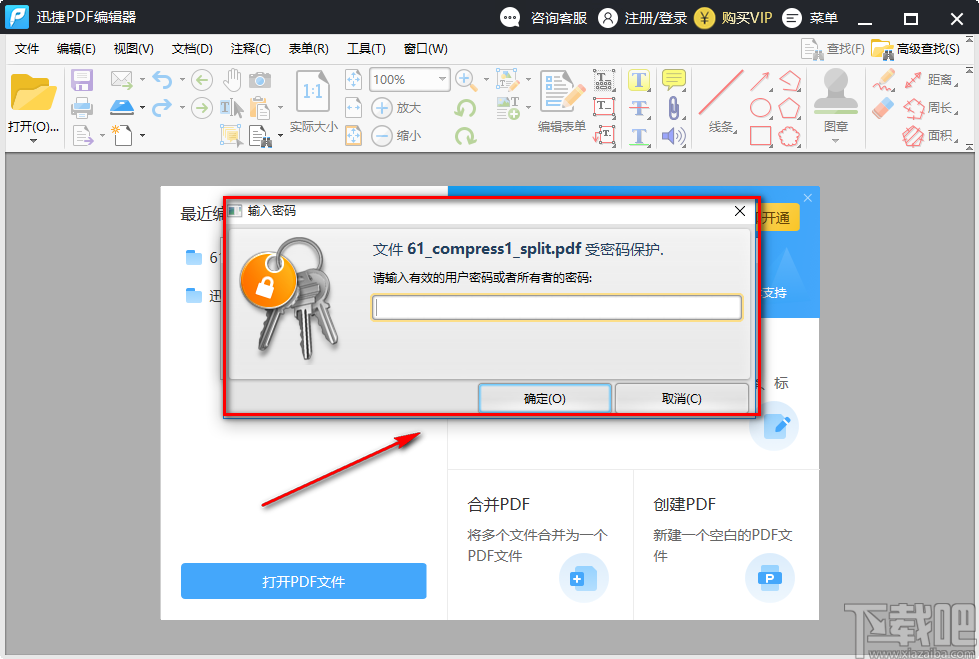Select the text selection tool
The image size is (979, 659).
232,107
